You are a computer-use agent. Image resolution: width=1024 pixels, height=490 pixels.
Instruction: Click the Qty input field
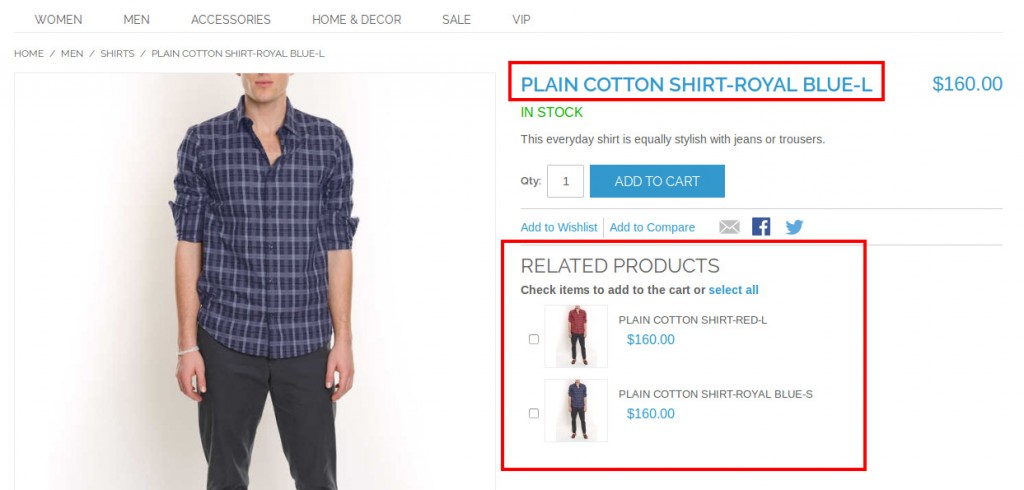click(565, 181)
